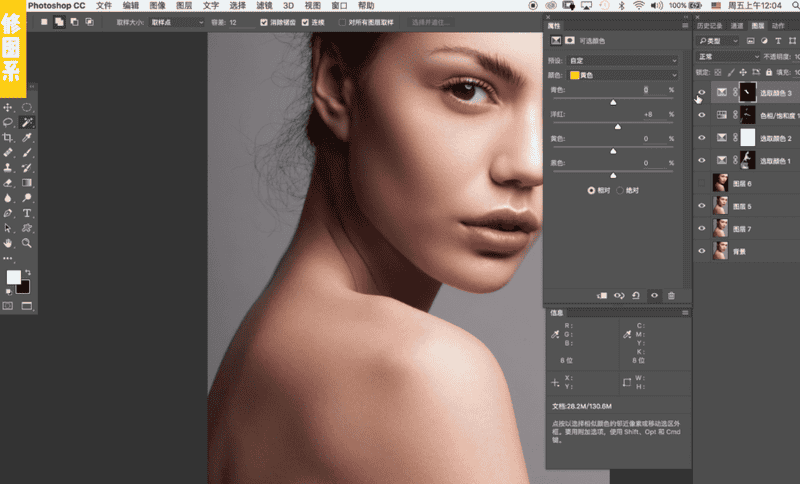Open the 滤镜 (Filter) menu
This screenshot has height=484, width=800.
264,6
